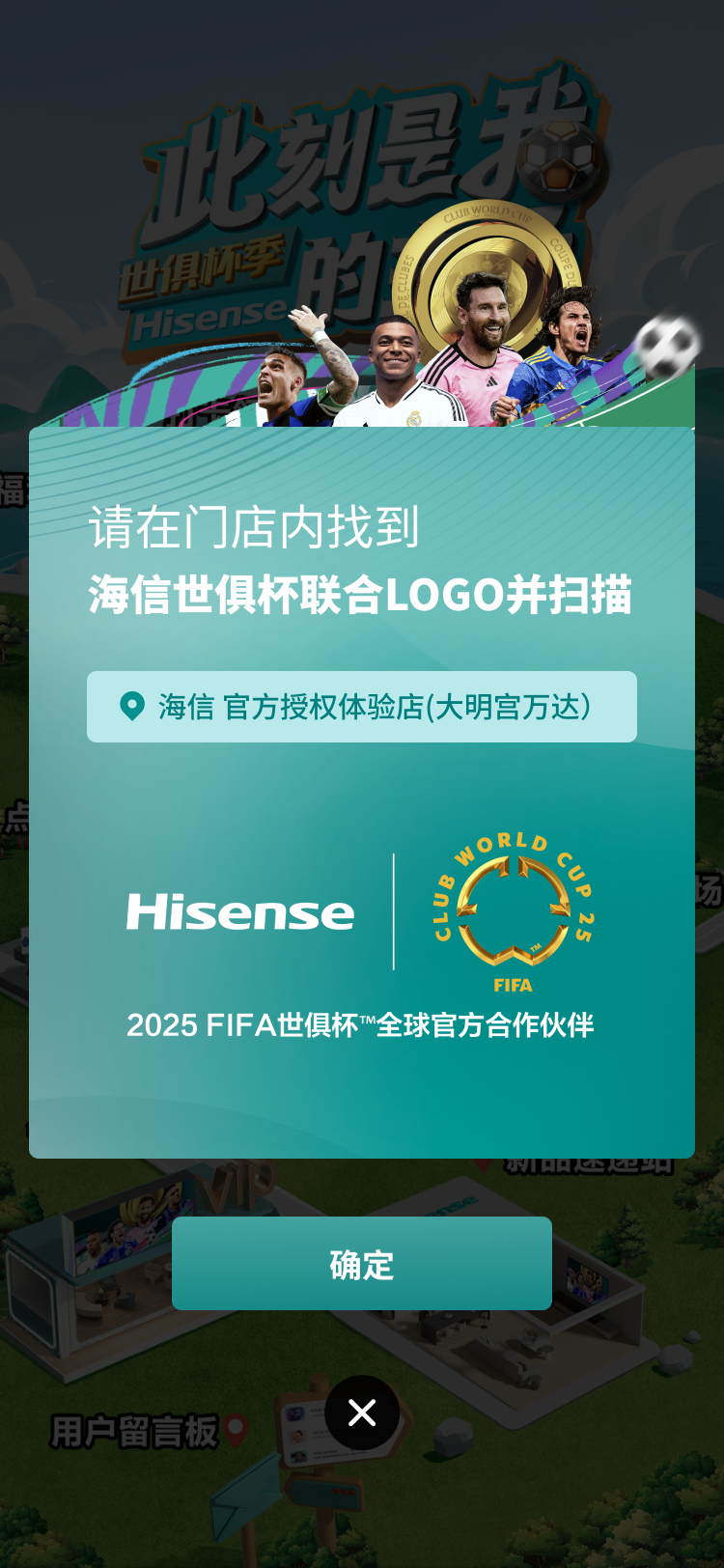Tap the flying soccer ball at banner edge

click(667, 346)
